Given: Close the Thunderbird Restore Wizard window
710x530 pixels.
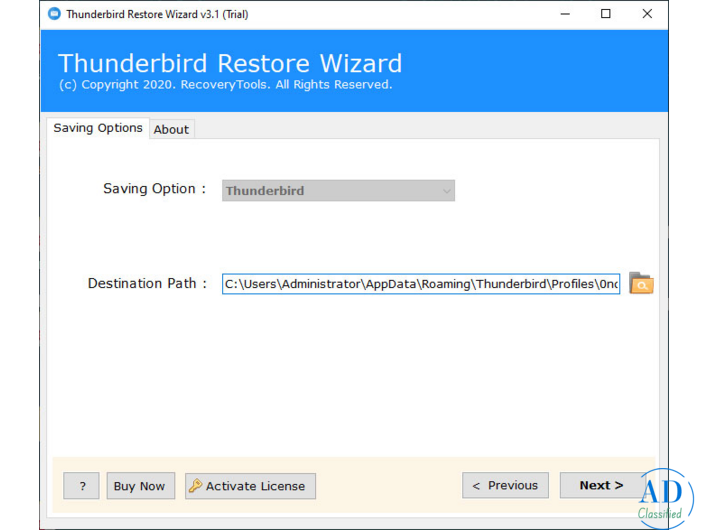Looking at the screenshot, I should tap(647, 14).
